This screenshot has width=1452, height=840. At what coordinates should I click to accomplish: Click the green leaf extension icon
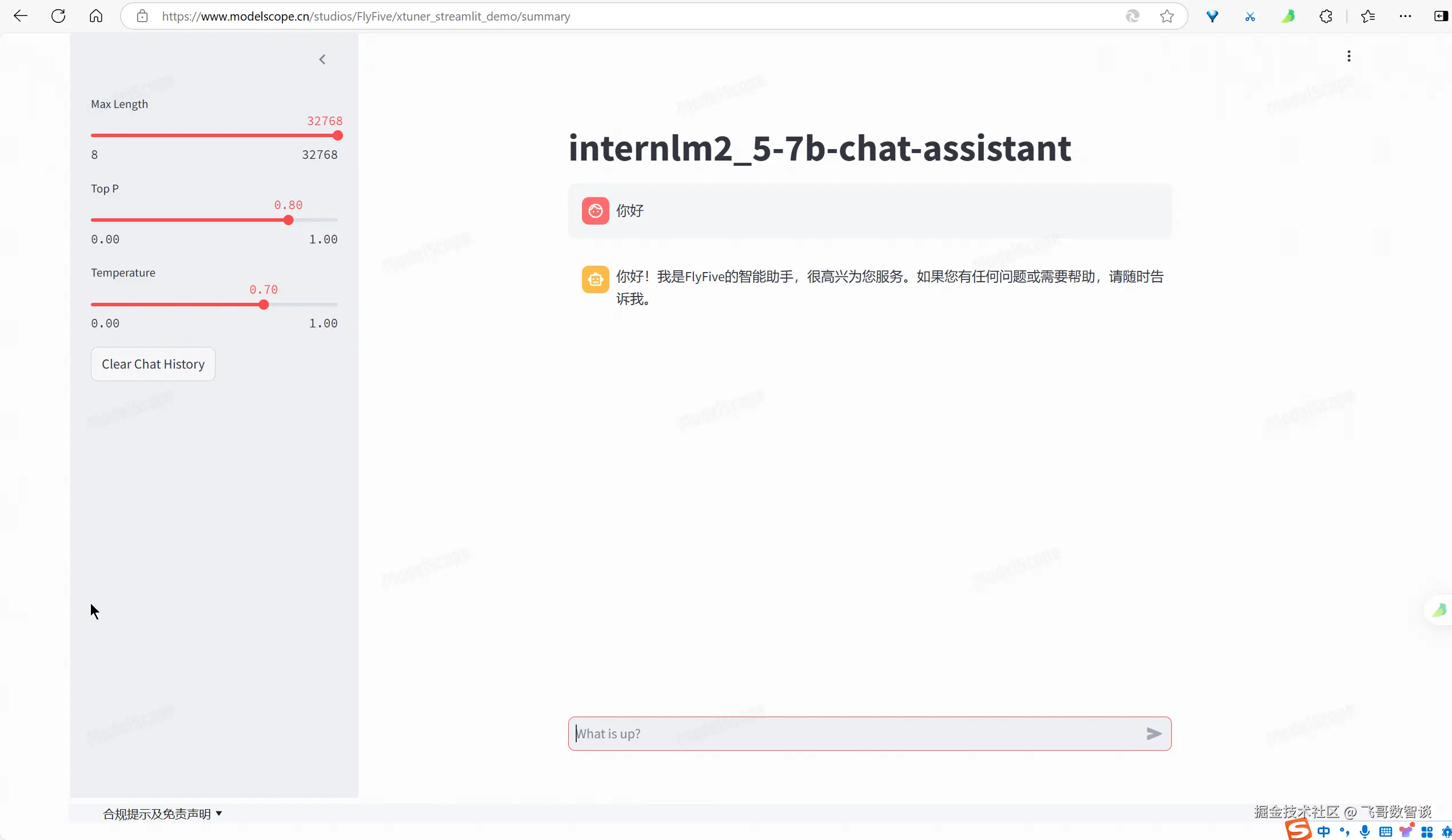(1288, 16)
